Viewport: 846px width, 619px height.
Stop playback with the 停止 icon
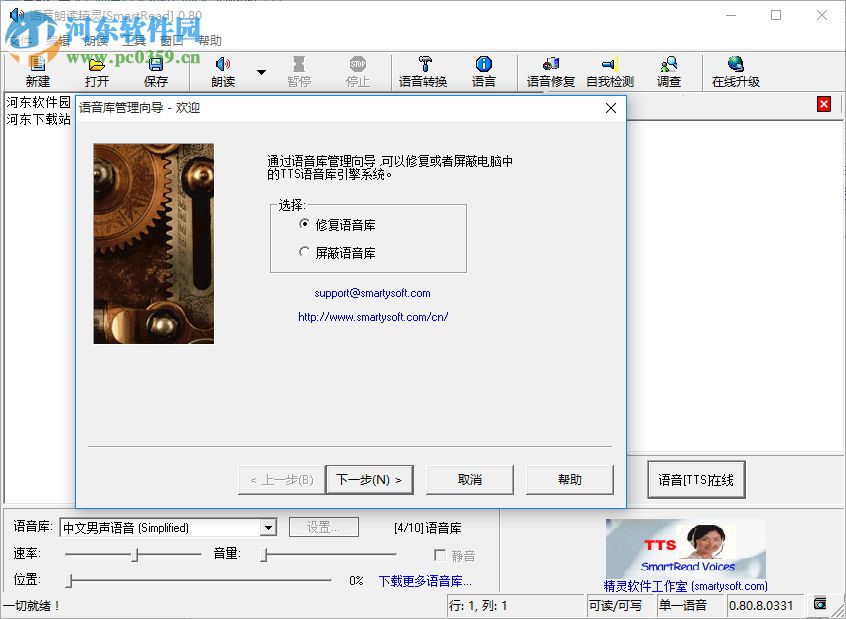click(358, 72)
